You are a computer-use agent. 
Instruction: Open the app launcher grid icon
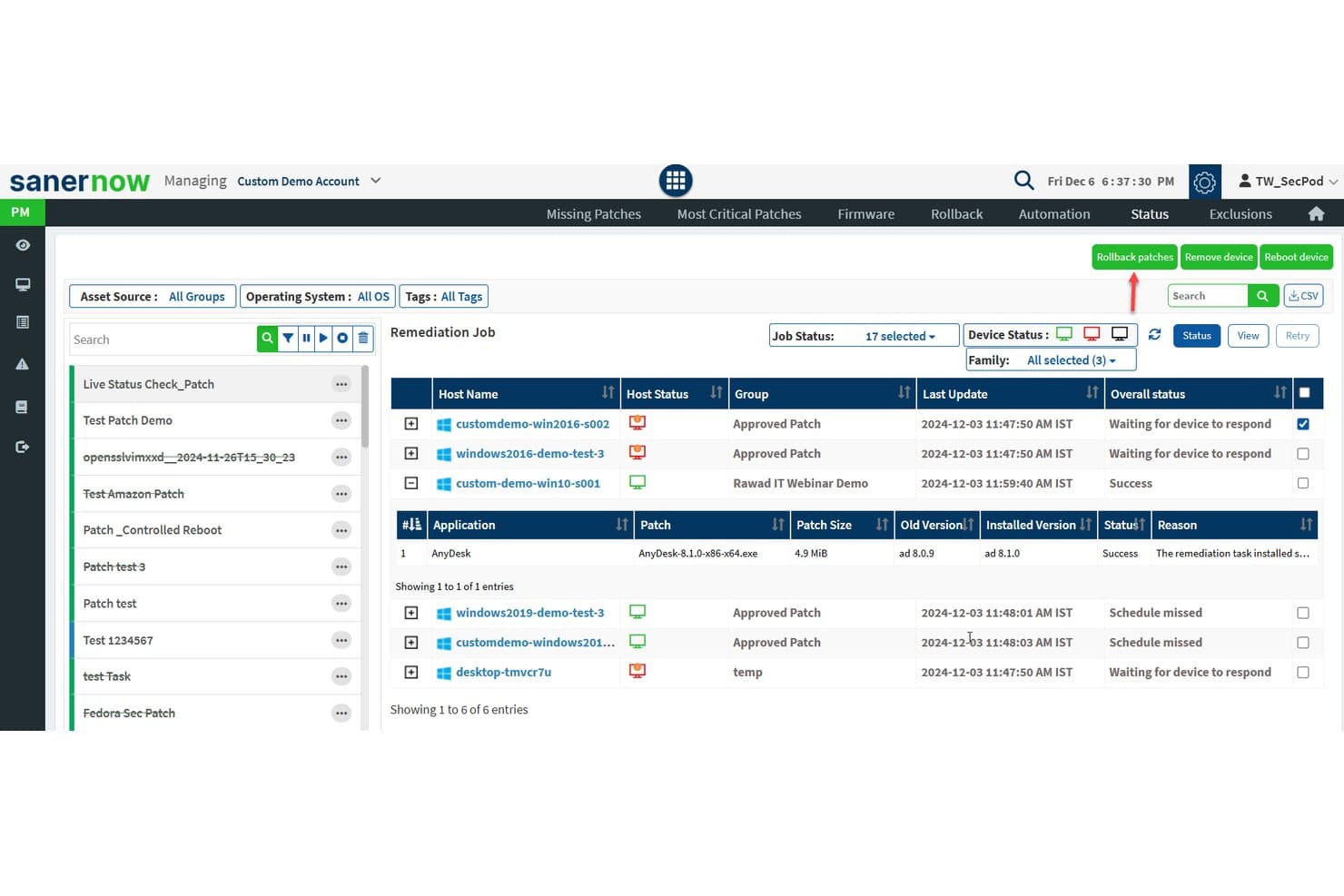(x=676, y=181)
